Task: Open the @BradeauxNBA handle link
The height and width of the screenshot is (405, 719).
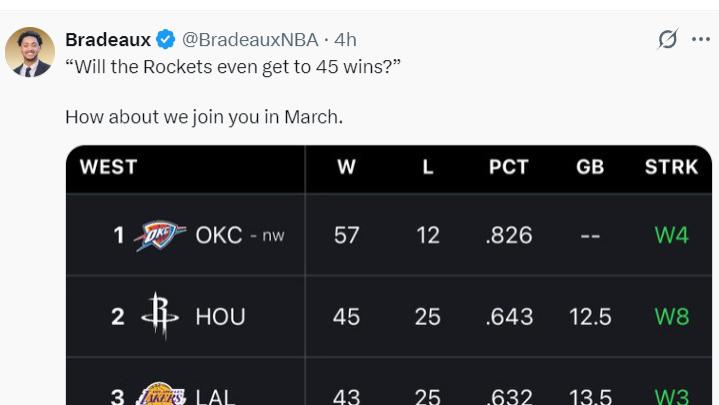Action: point(250,39)
